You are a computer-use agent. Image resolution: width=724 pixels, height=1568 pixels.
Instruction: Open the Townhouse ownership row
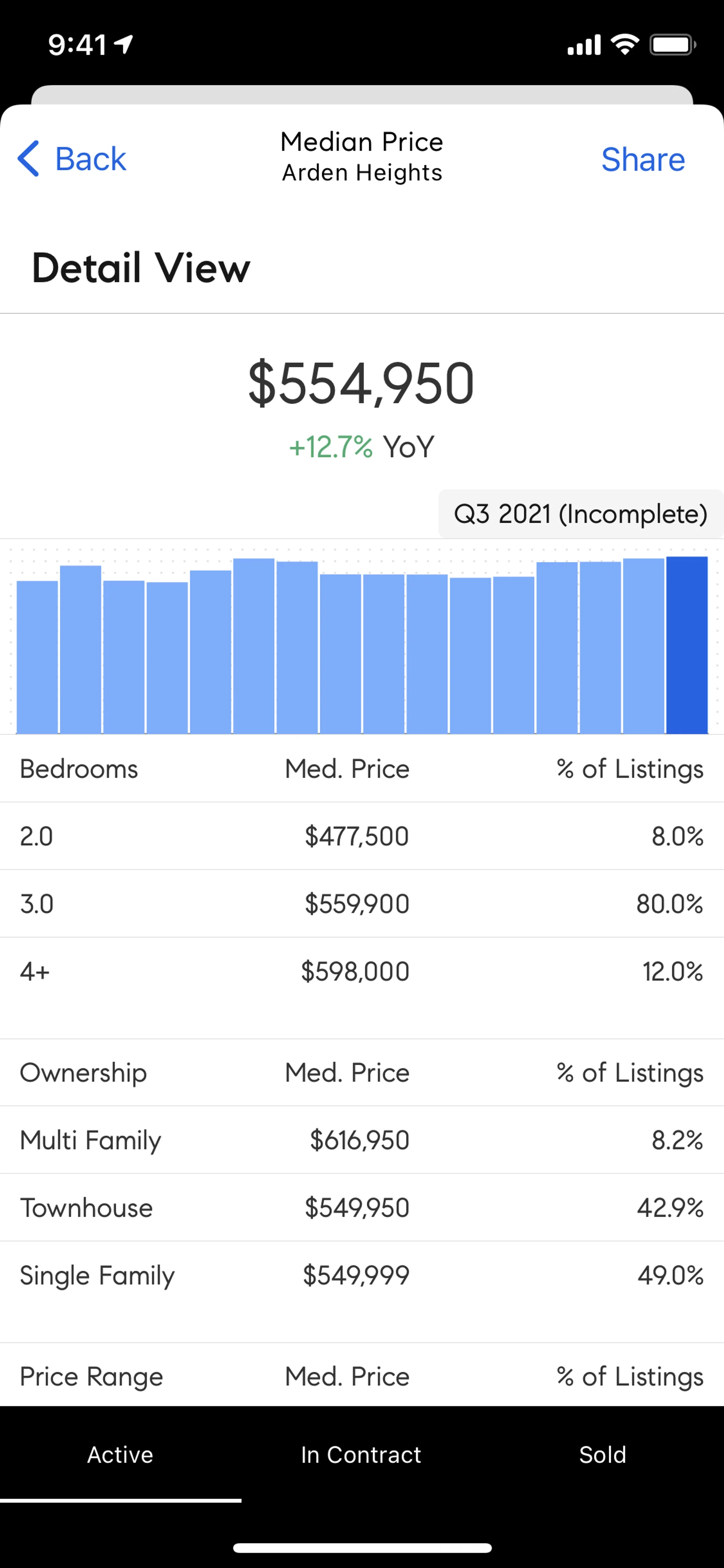click(x=361, y=1207)
